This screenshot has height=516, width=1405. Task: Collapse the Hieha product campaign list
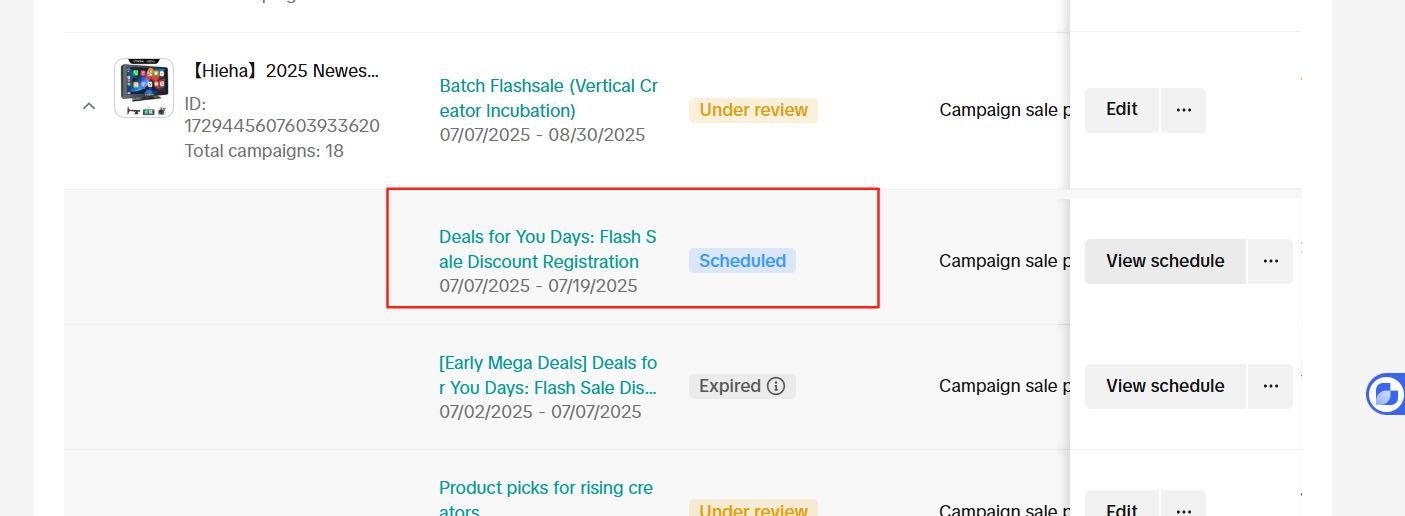(x=89, y=105)
